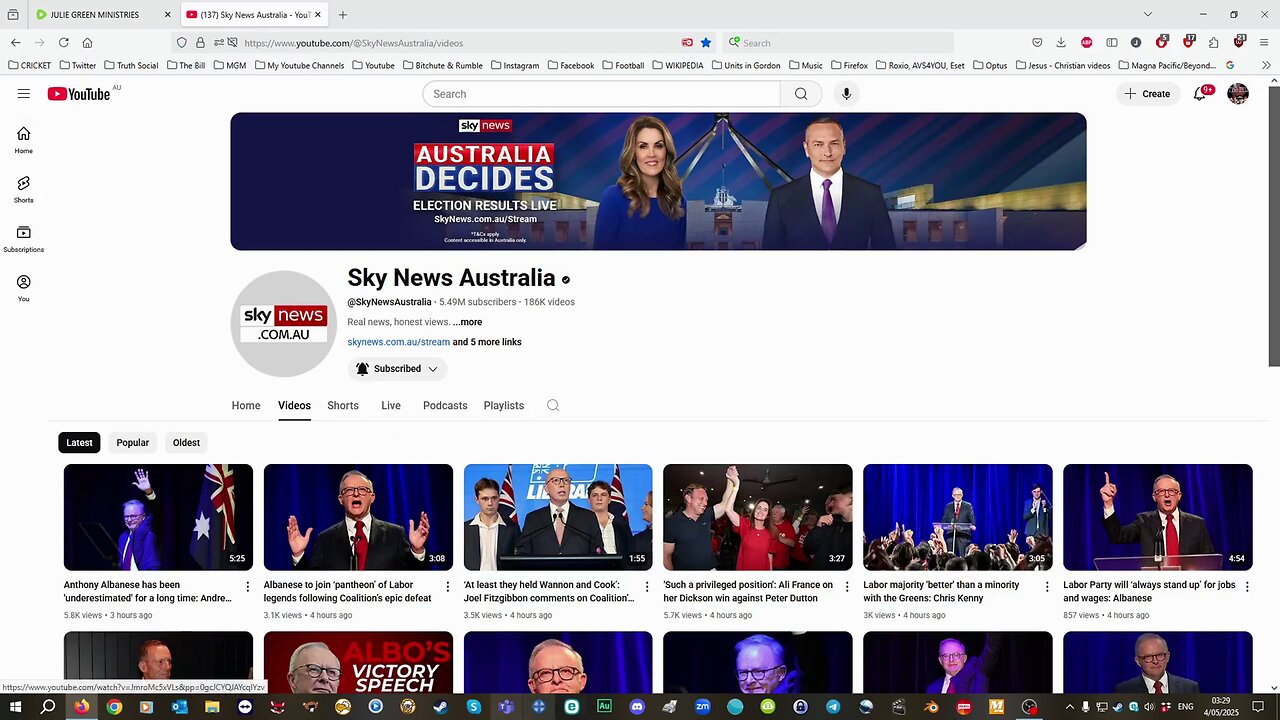
Task: Open Firefox downloads panel
Action: point(1061,43)
